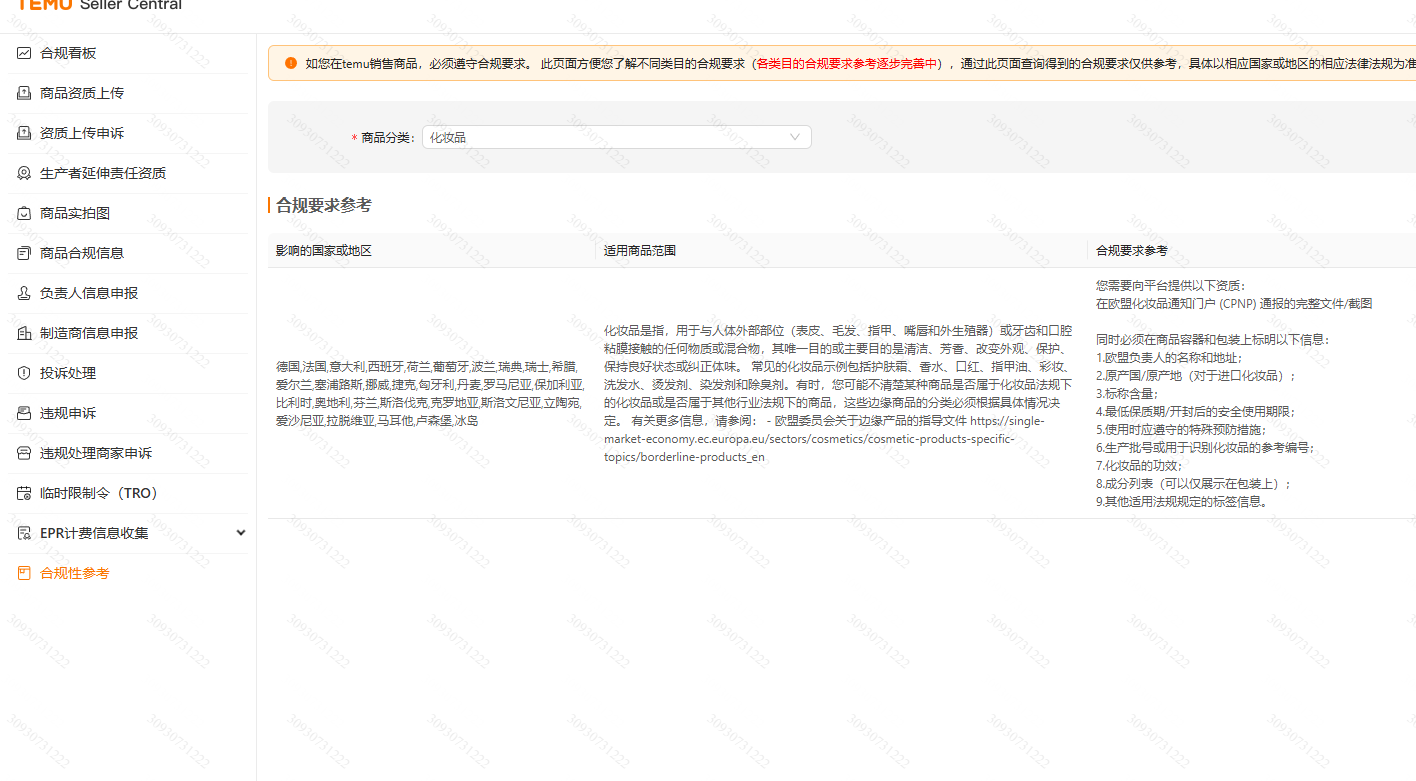The image size is (1416, 781).
Task: Expand the EPR计费信息收集 submenu chevron
Action: pyautogui.click(x=240, y=533)
